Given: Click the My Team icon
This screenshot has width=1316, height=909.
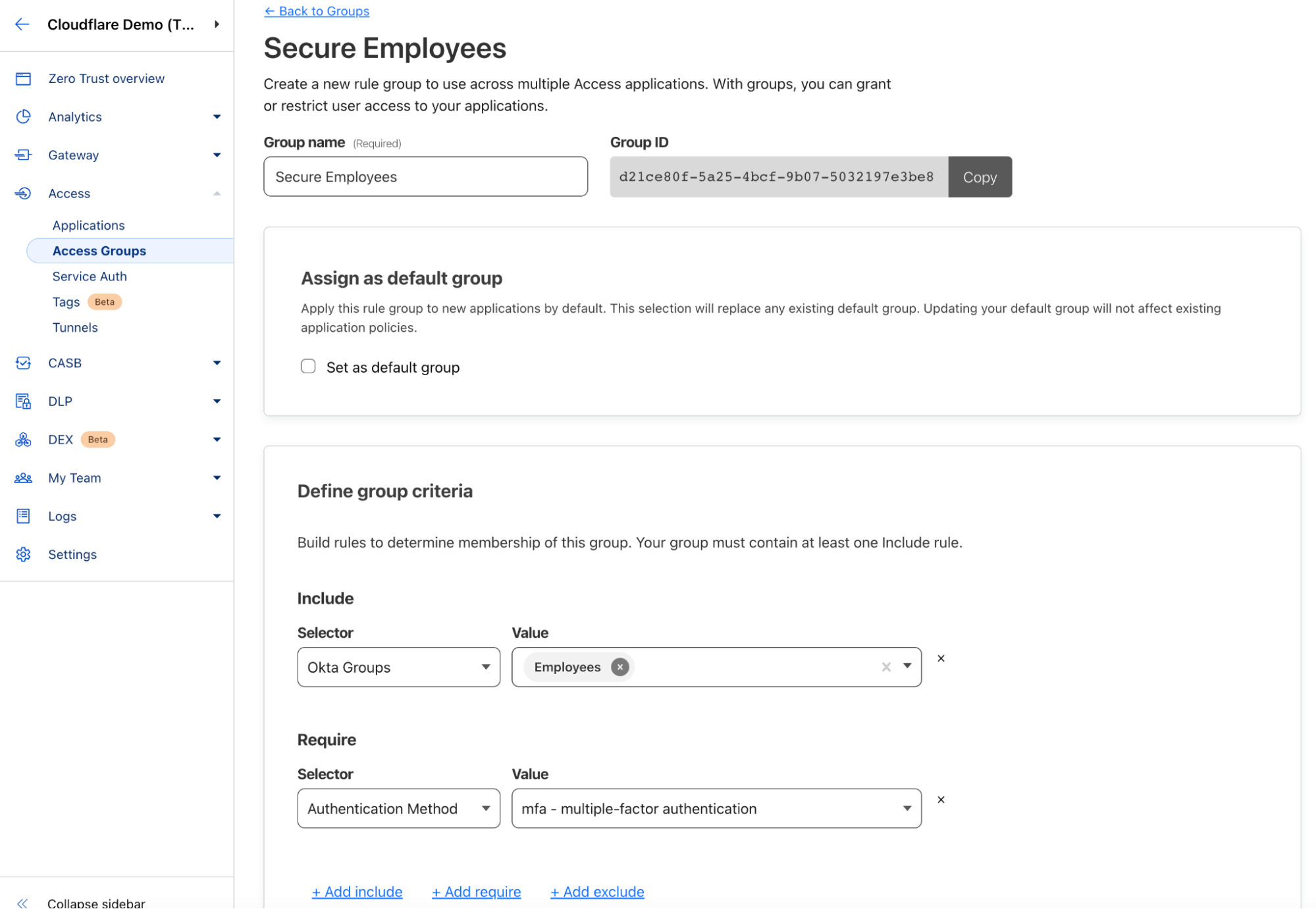Looking at the screenshot, I should tap(23, 477).
